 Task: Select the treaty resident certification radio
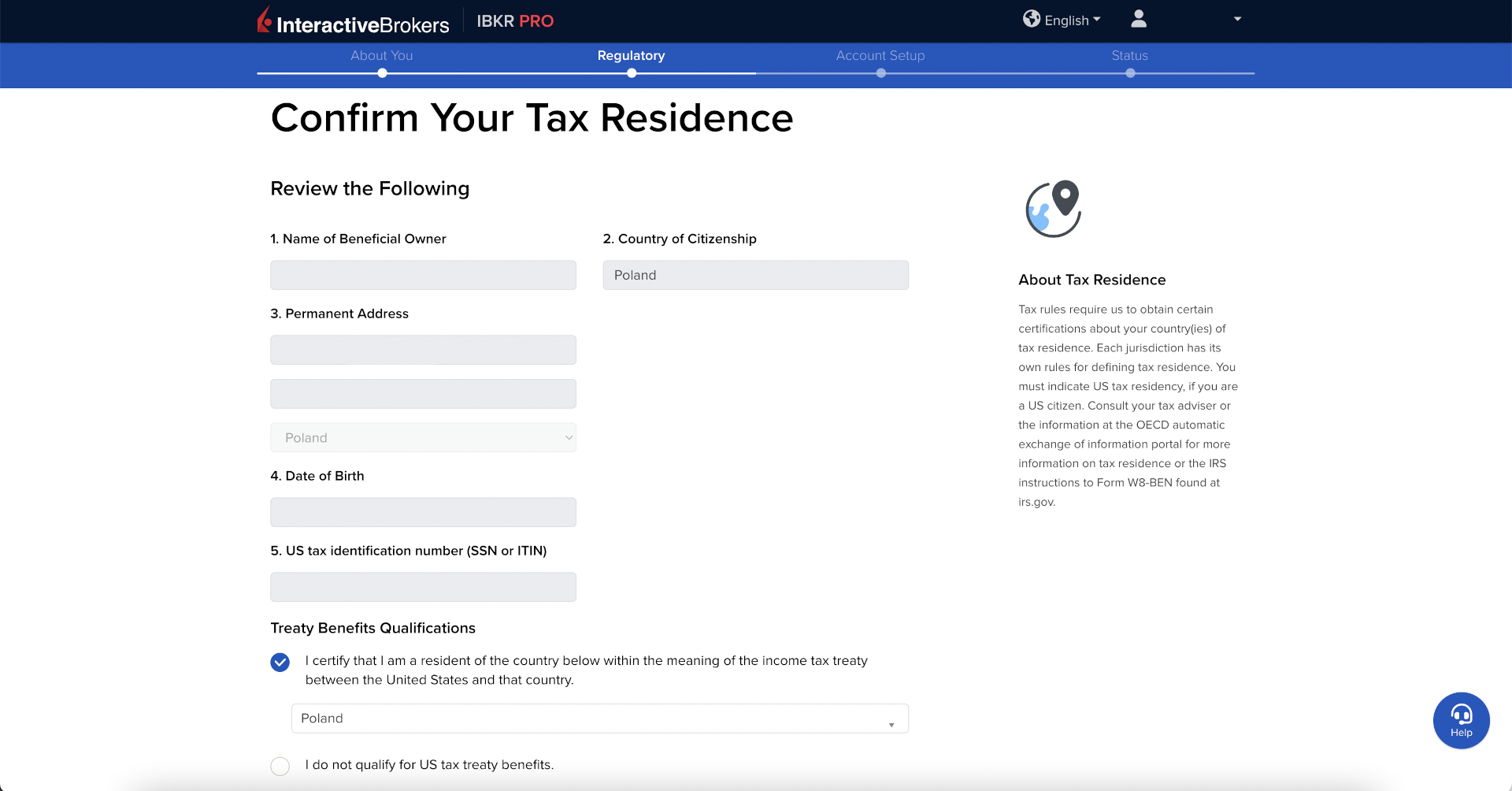tap(280, 662)
